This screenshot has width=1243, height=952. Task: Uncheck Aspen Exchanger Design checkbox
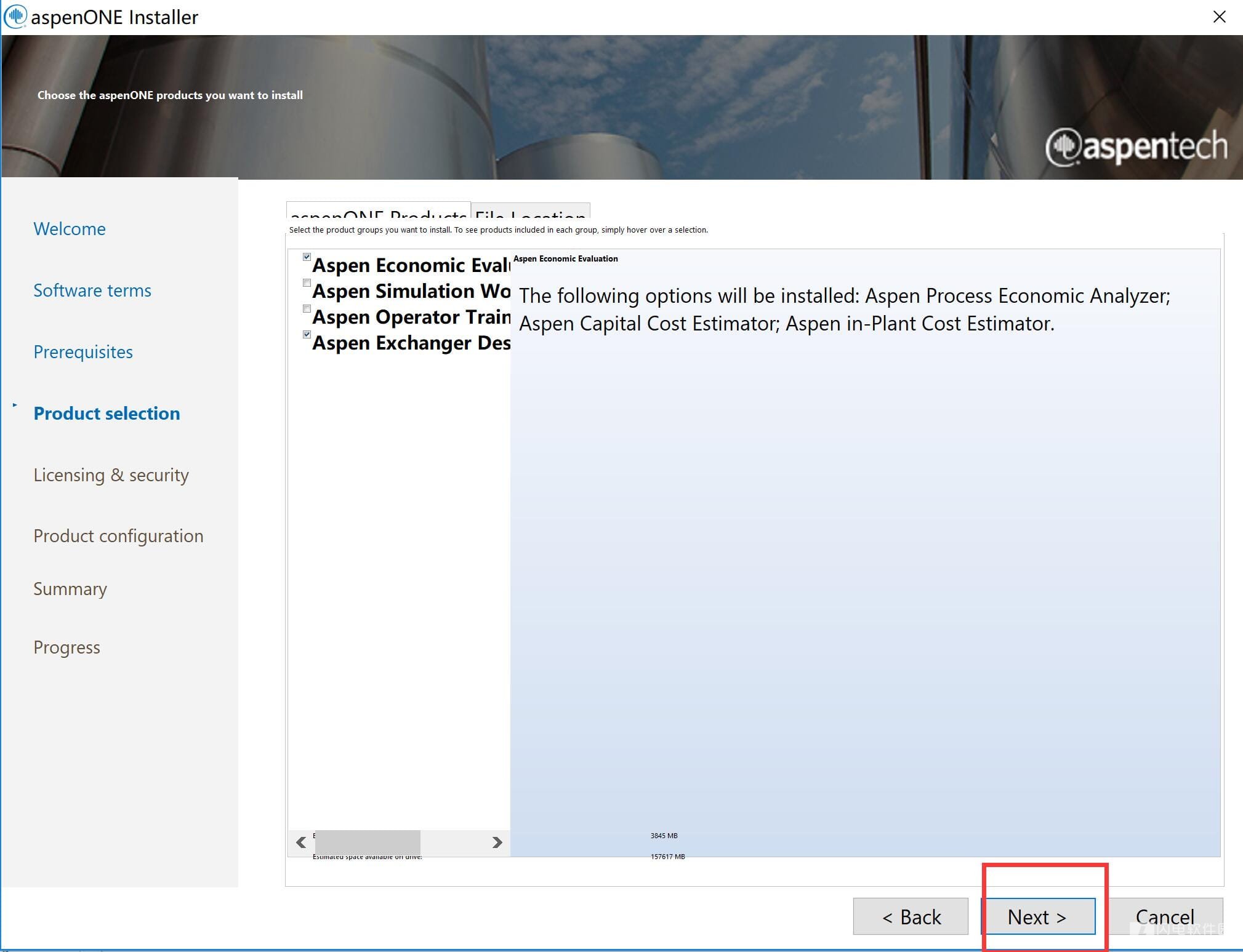click(x=307, y=334)
